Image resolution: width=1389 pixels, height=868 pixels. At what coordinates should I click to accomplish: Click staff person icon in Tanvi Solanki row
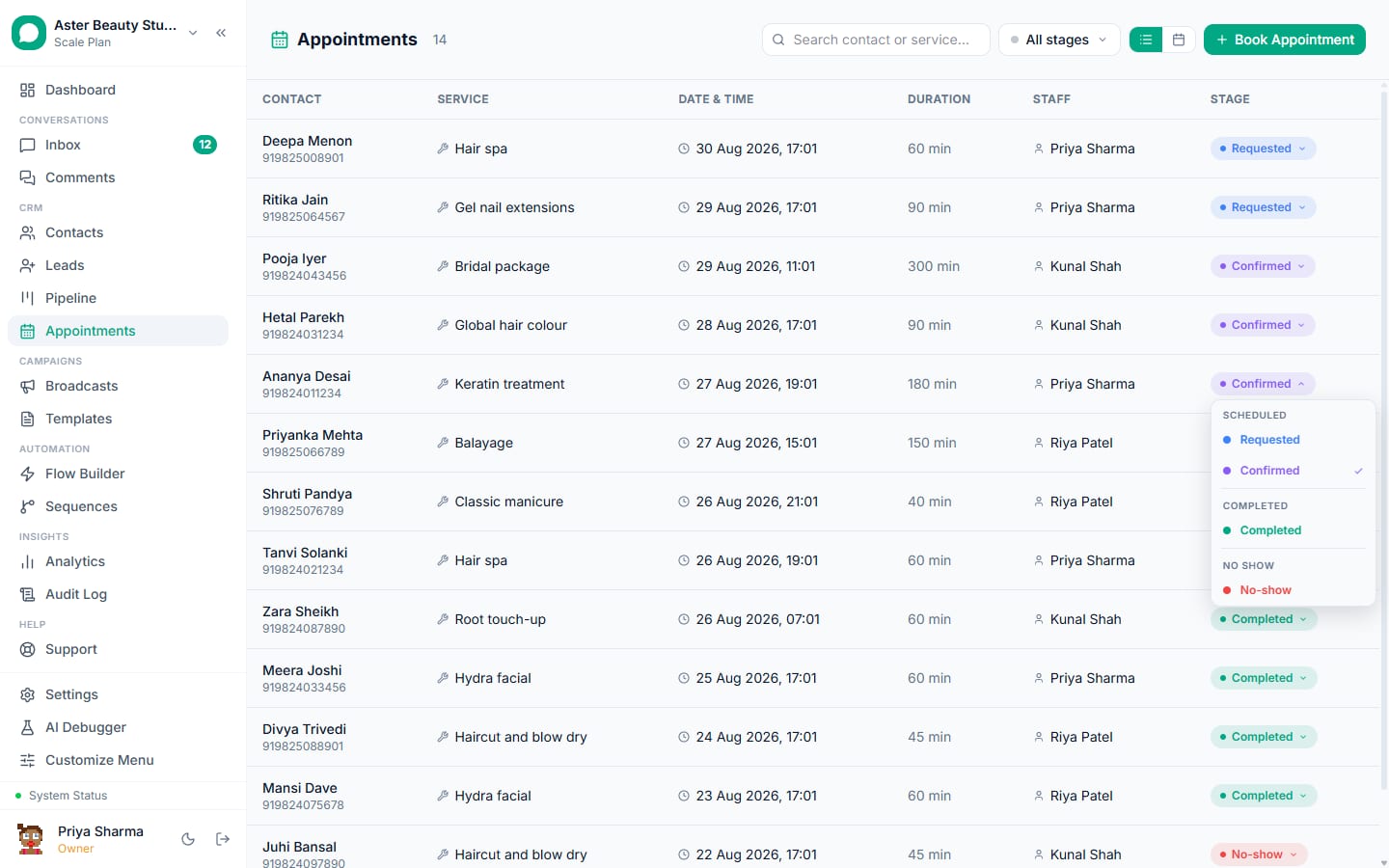[1039, 560]
